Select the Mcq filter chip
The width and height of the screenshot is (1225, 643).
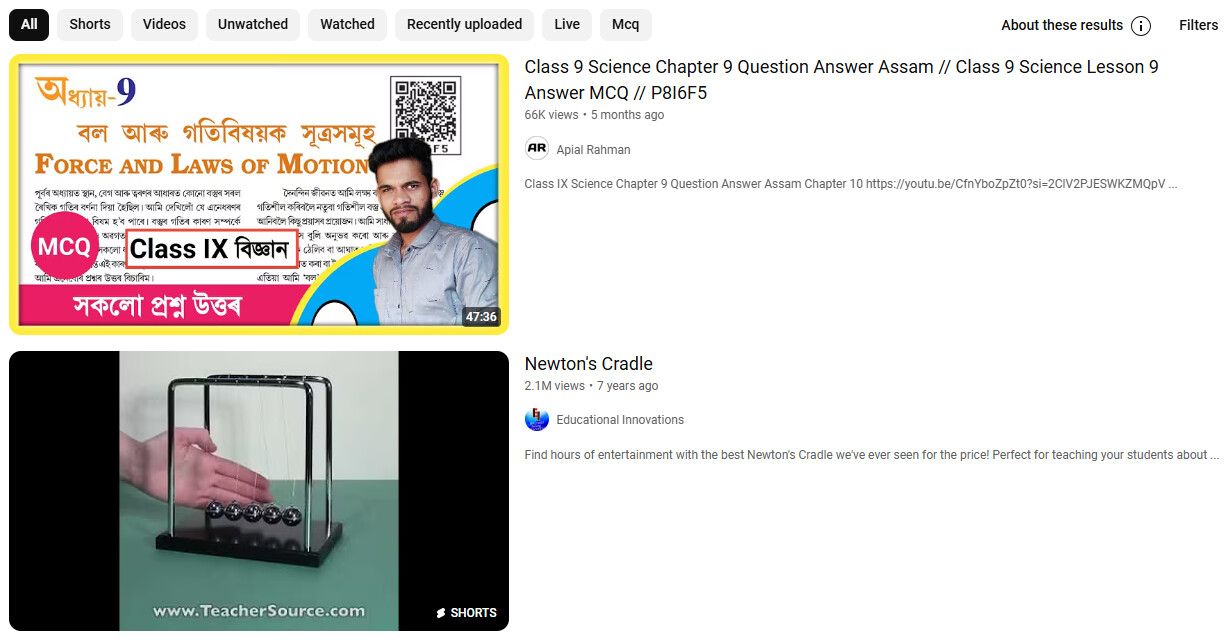pos(626,24)
